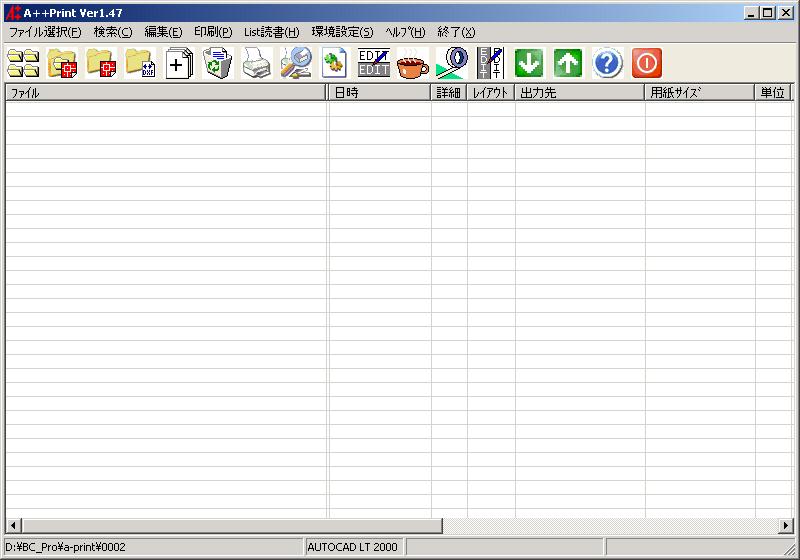Sort by the ファイル column header
Screen dimensions: 800x560
click(x=165, y=93)
